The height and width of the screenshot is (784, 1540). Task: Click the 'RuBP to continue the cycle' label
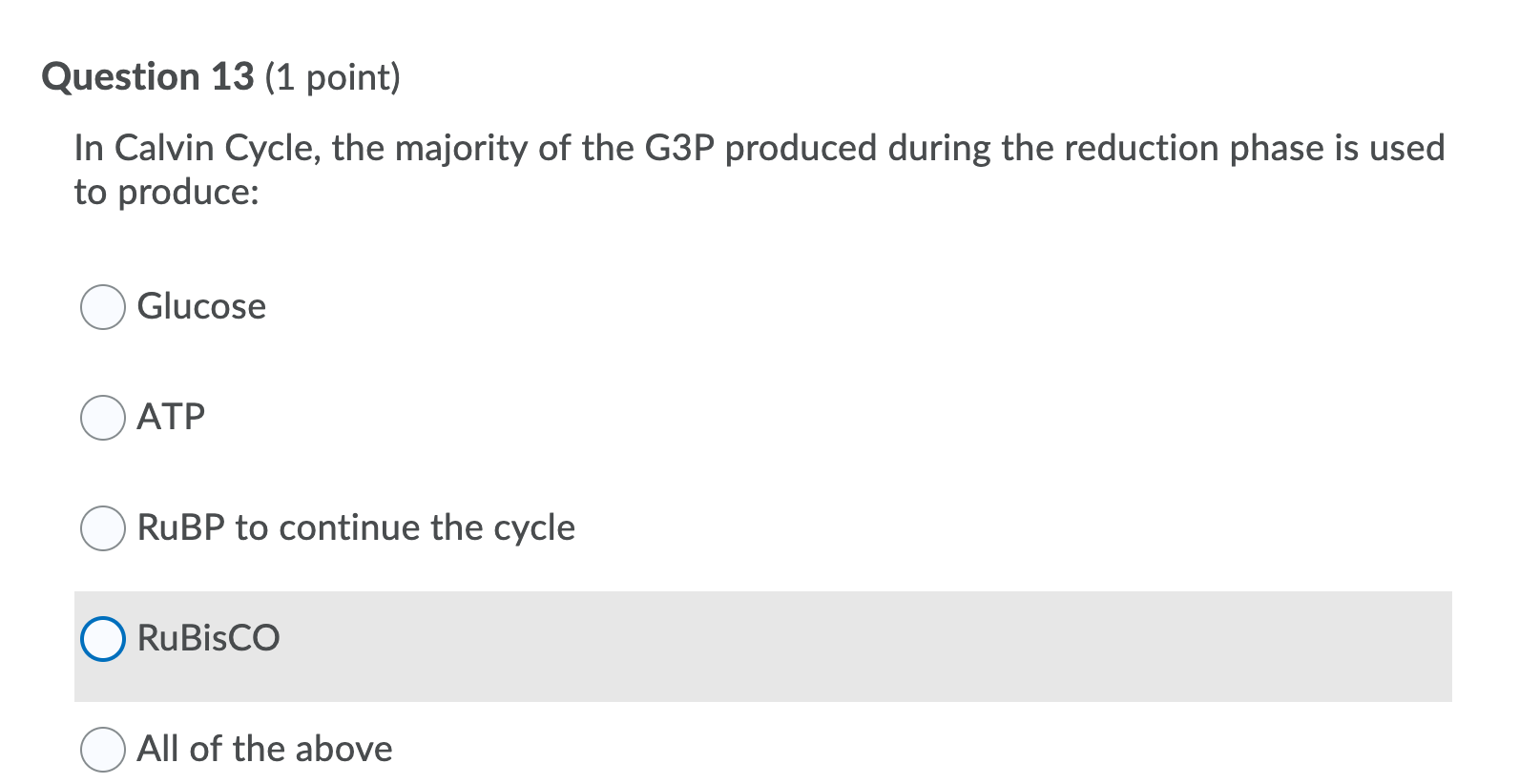tap(356, 528)
